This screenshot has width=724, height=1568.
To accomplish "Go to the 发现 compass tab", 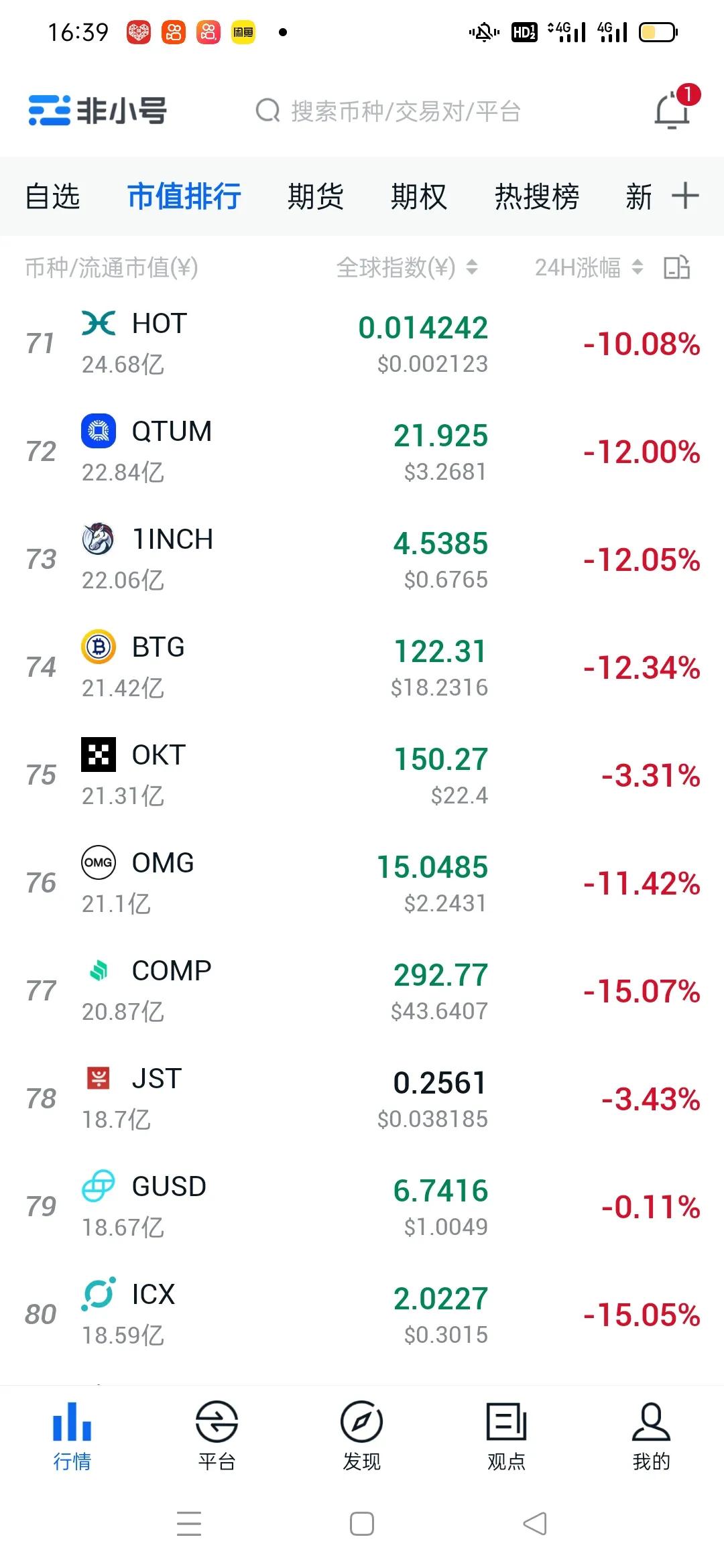I will pos(361,1435).
